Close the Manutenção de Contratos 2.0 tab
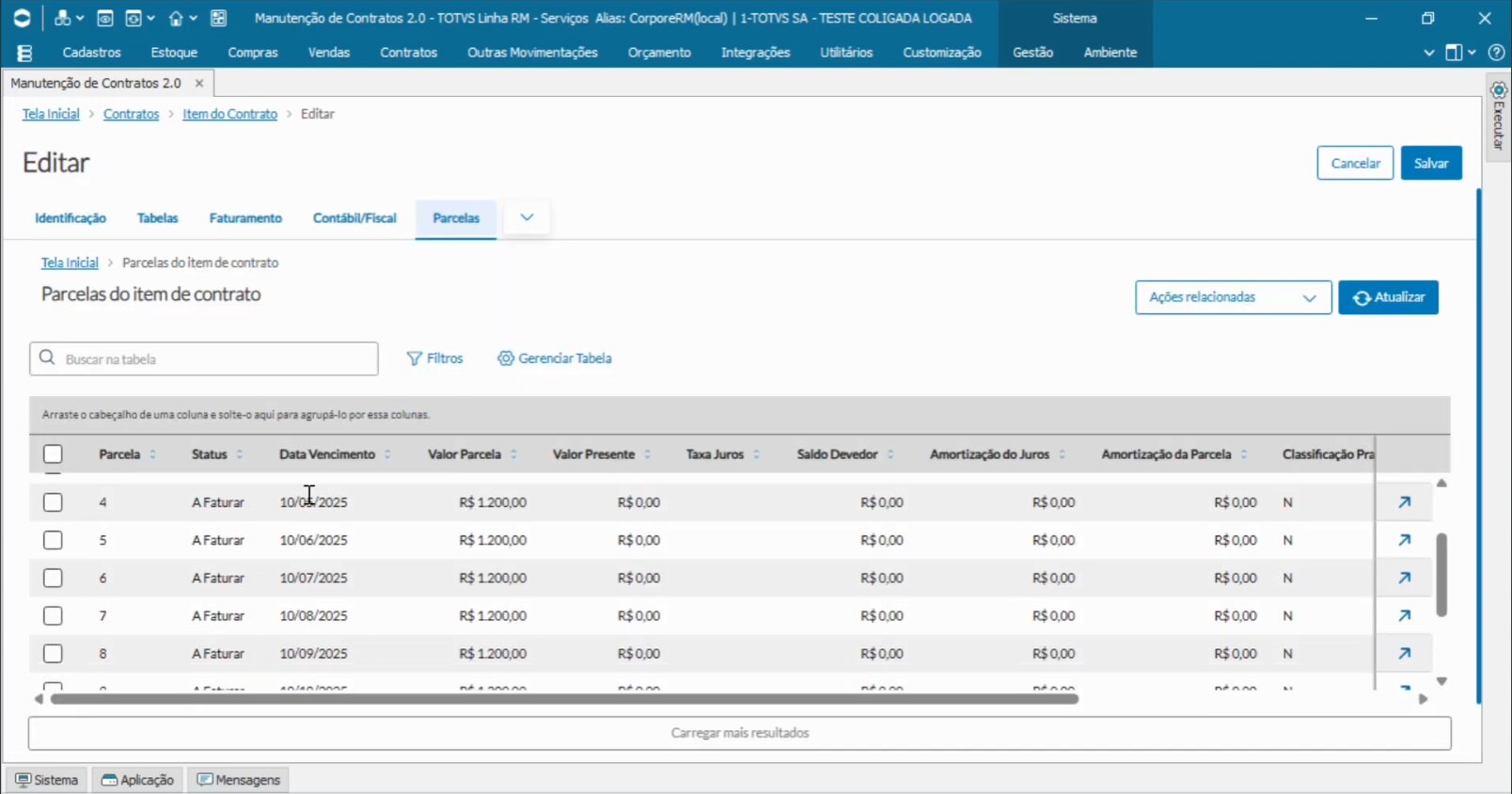1512x794 pixels. click(199, 83)
